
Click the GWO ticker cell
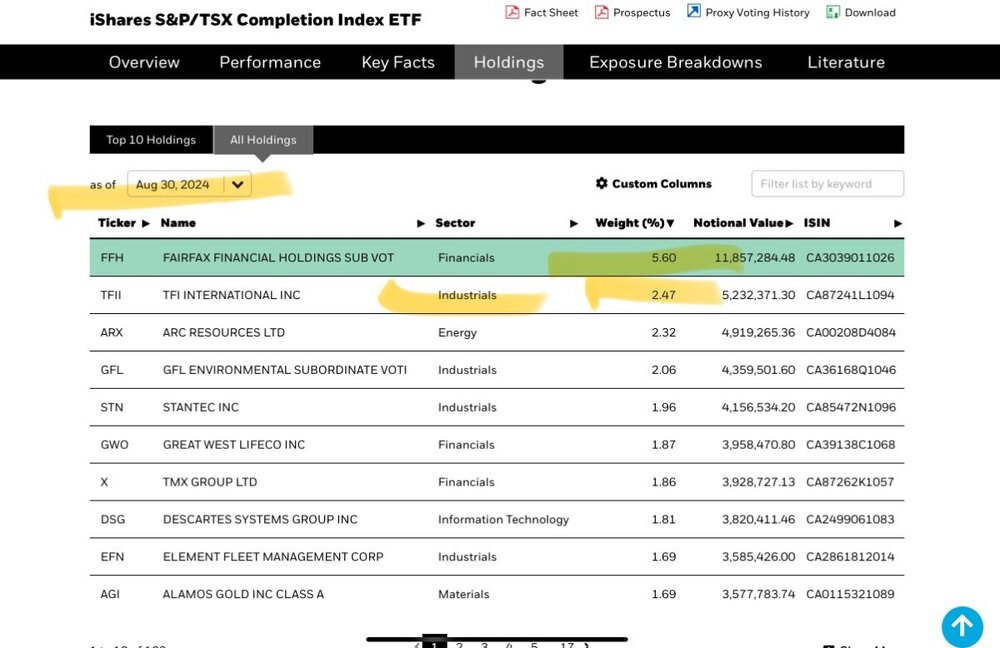114,445
